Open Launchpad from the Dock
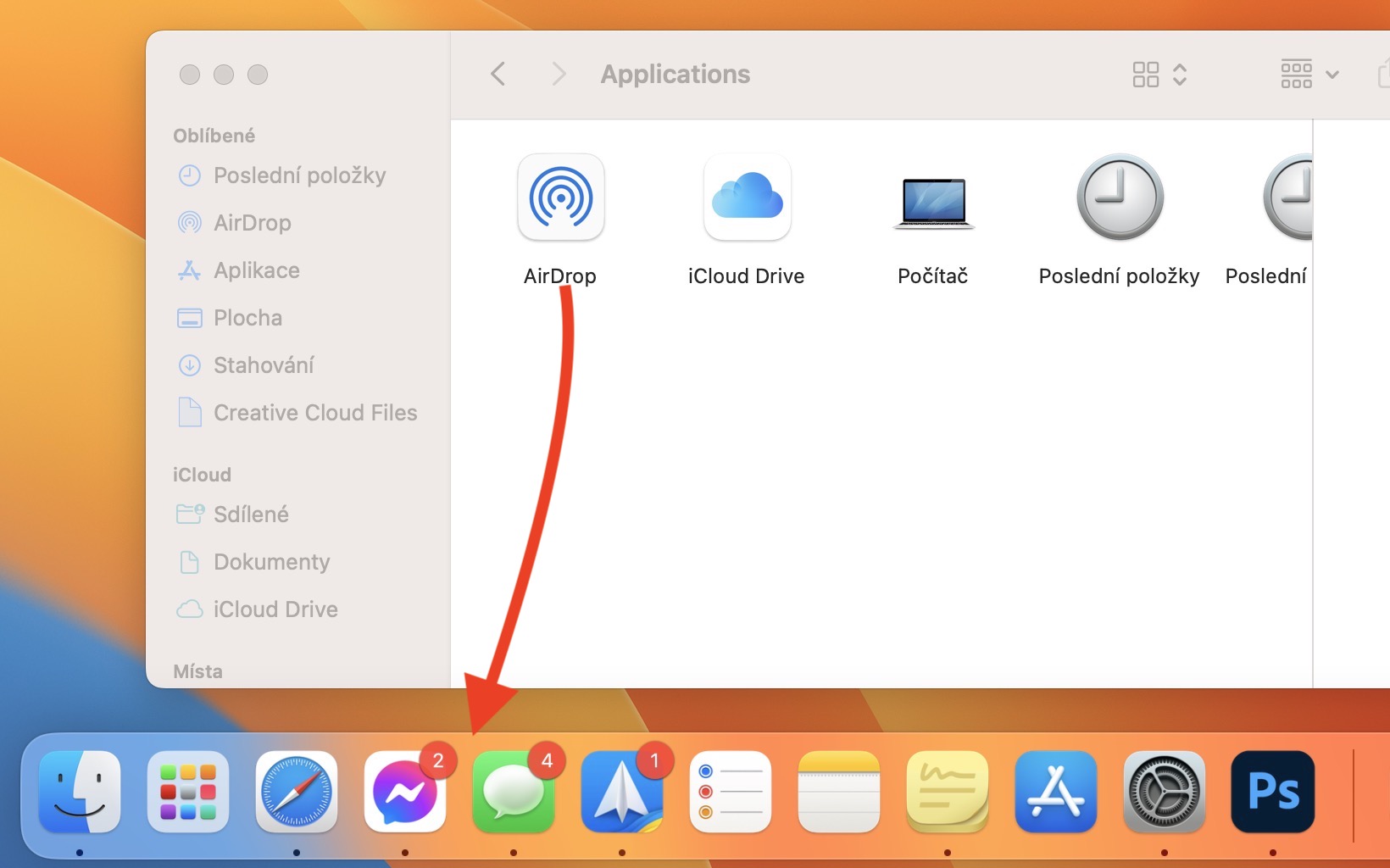1390x868 pixels. click(x=188, y=792)
